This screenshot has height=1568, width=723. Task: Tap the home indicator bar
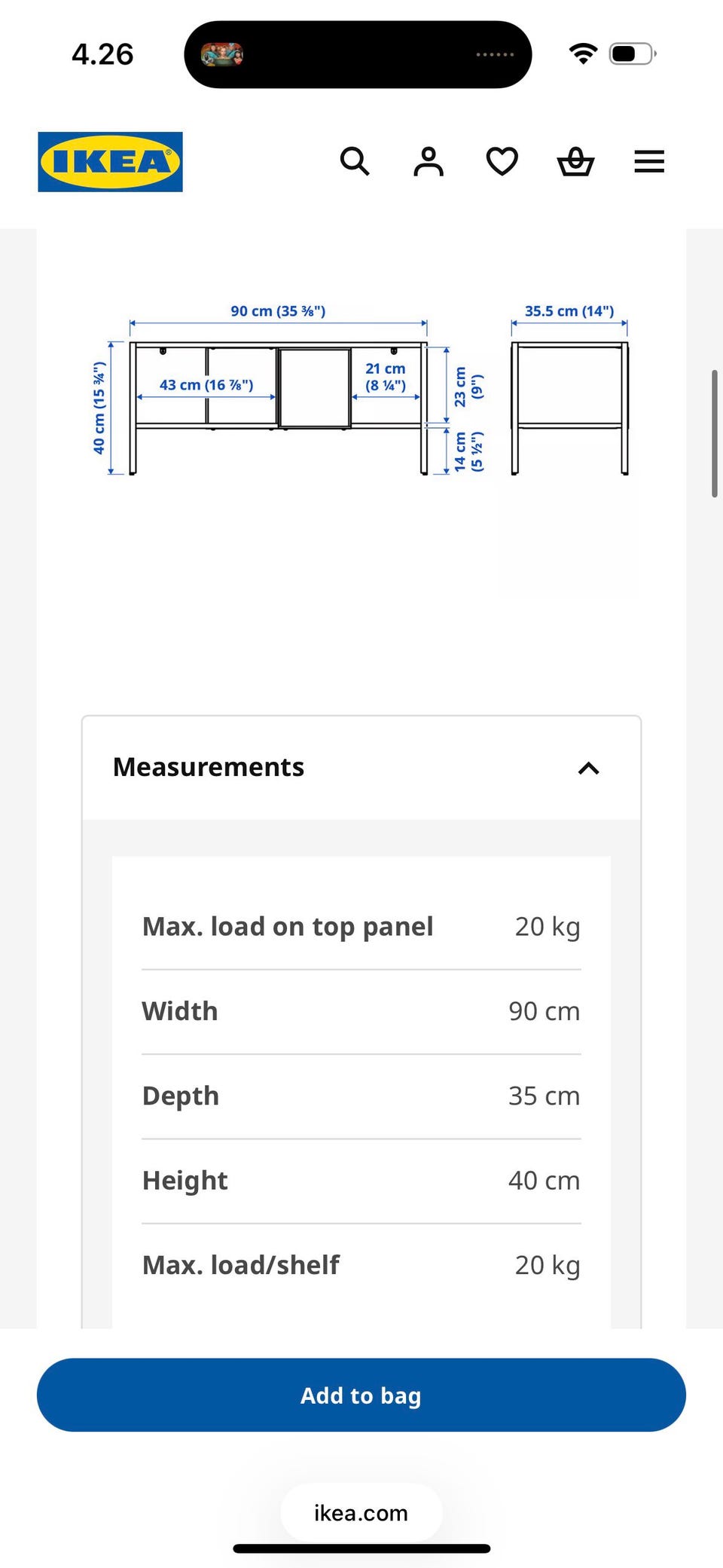361,1549
